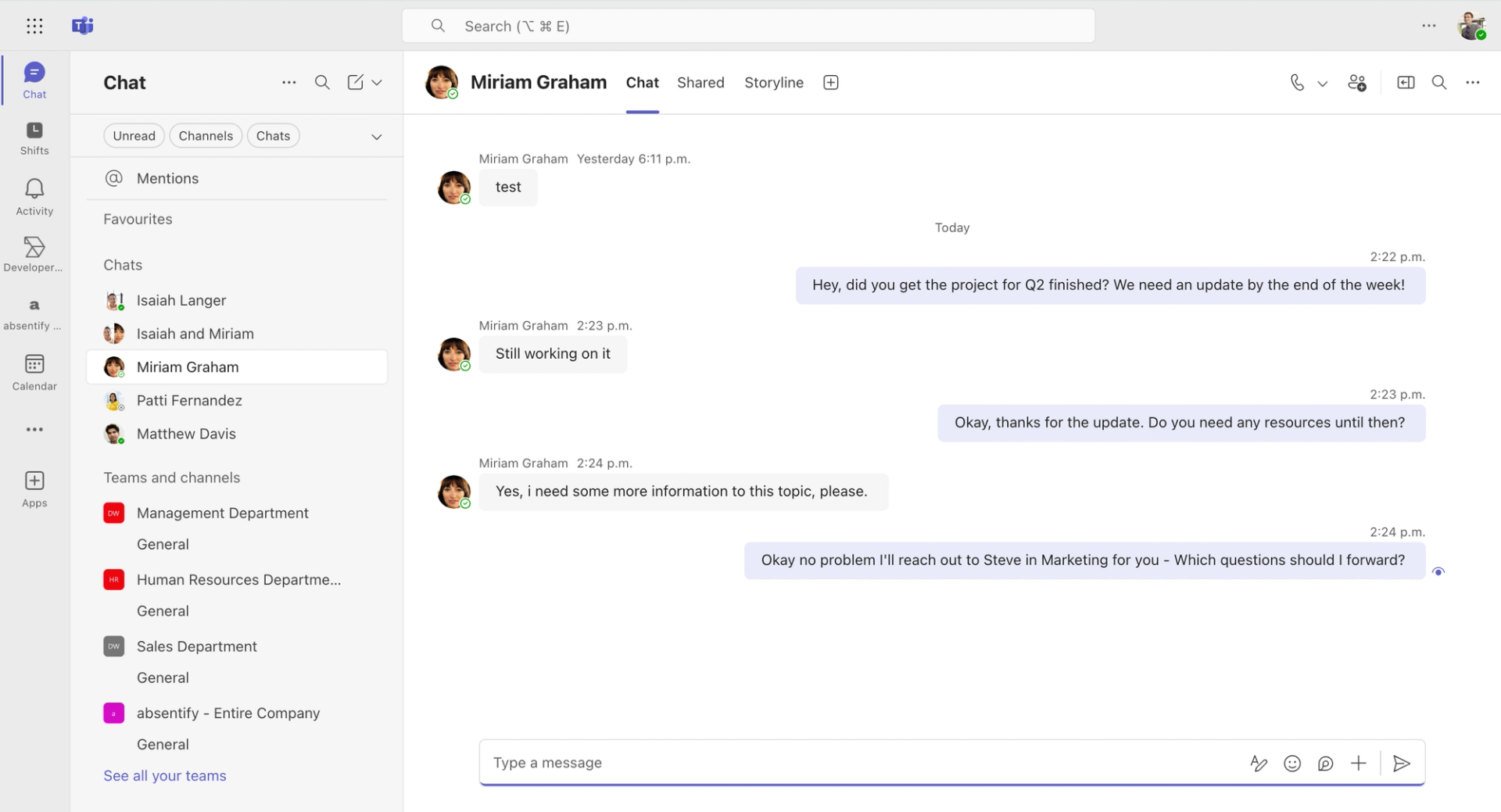Open the plus actions menu in compose box
The height and width of the screenshot is (812, 1501).
point(1359,764)
